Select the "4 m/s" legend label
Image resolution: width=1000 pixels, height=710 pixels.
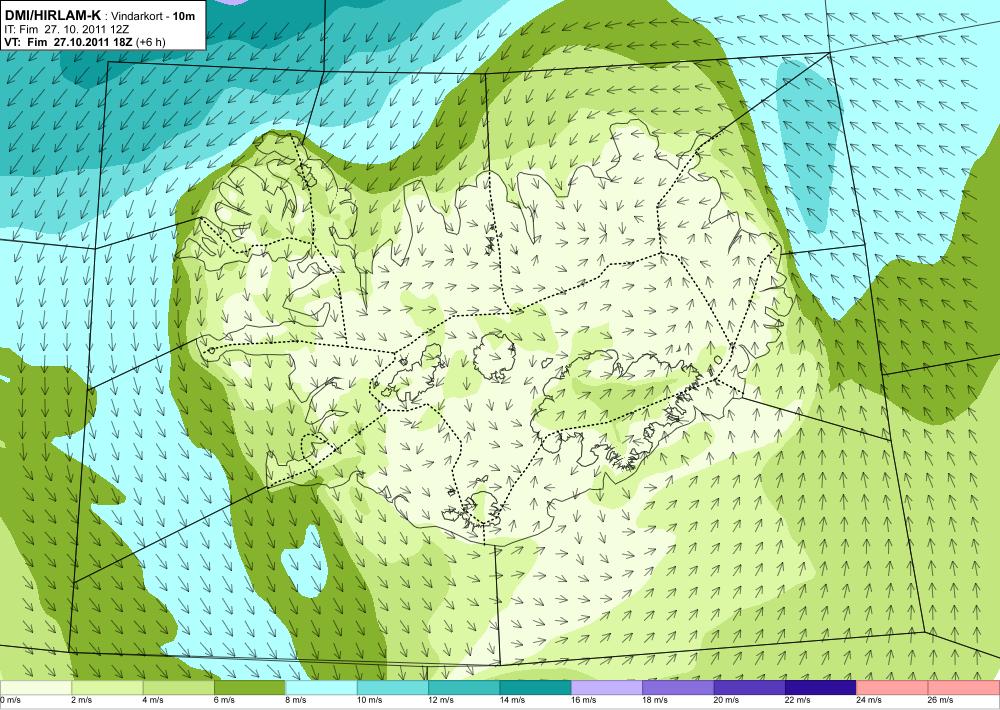pos(153,700)
